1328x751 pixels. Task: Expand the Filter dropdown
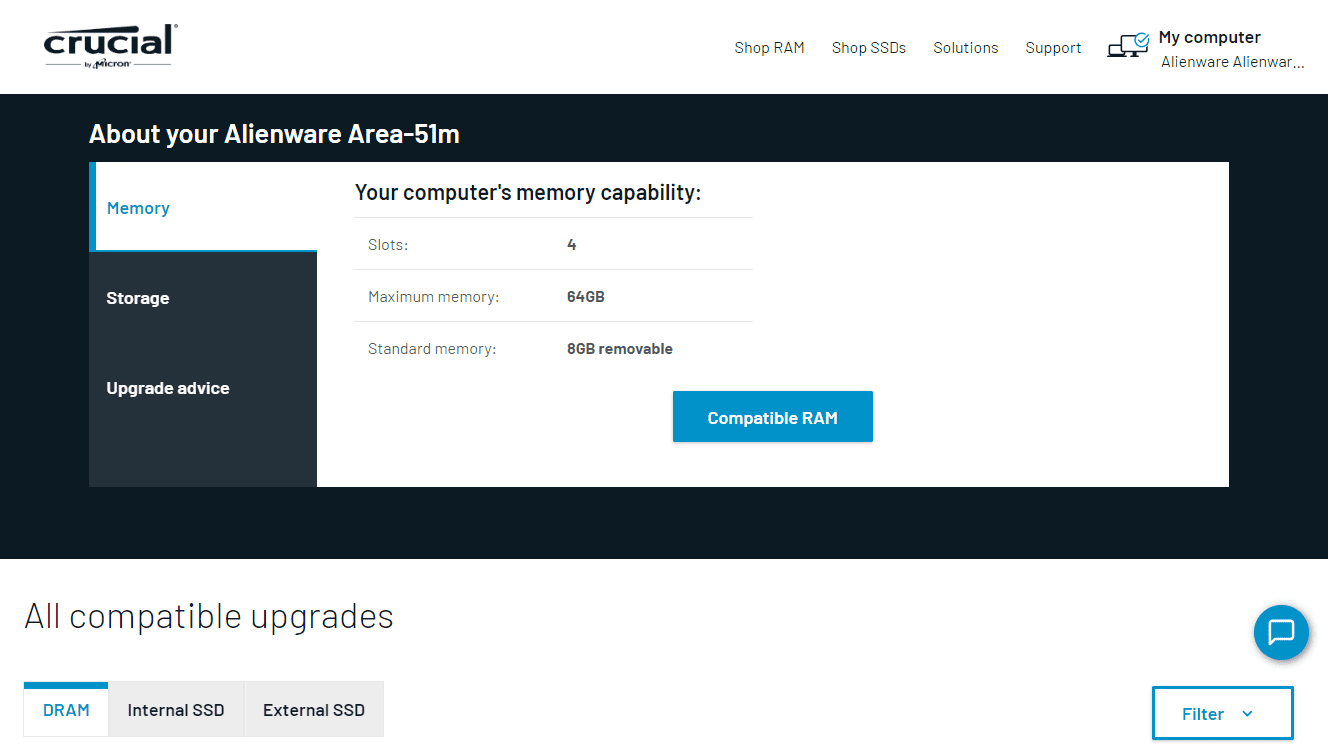click(1222, 713)
